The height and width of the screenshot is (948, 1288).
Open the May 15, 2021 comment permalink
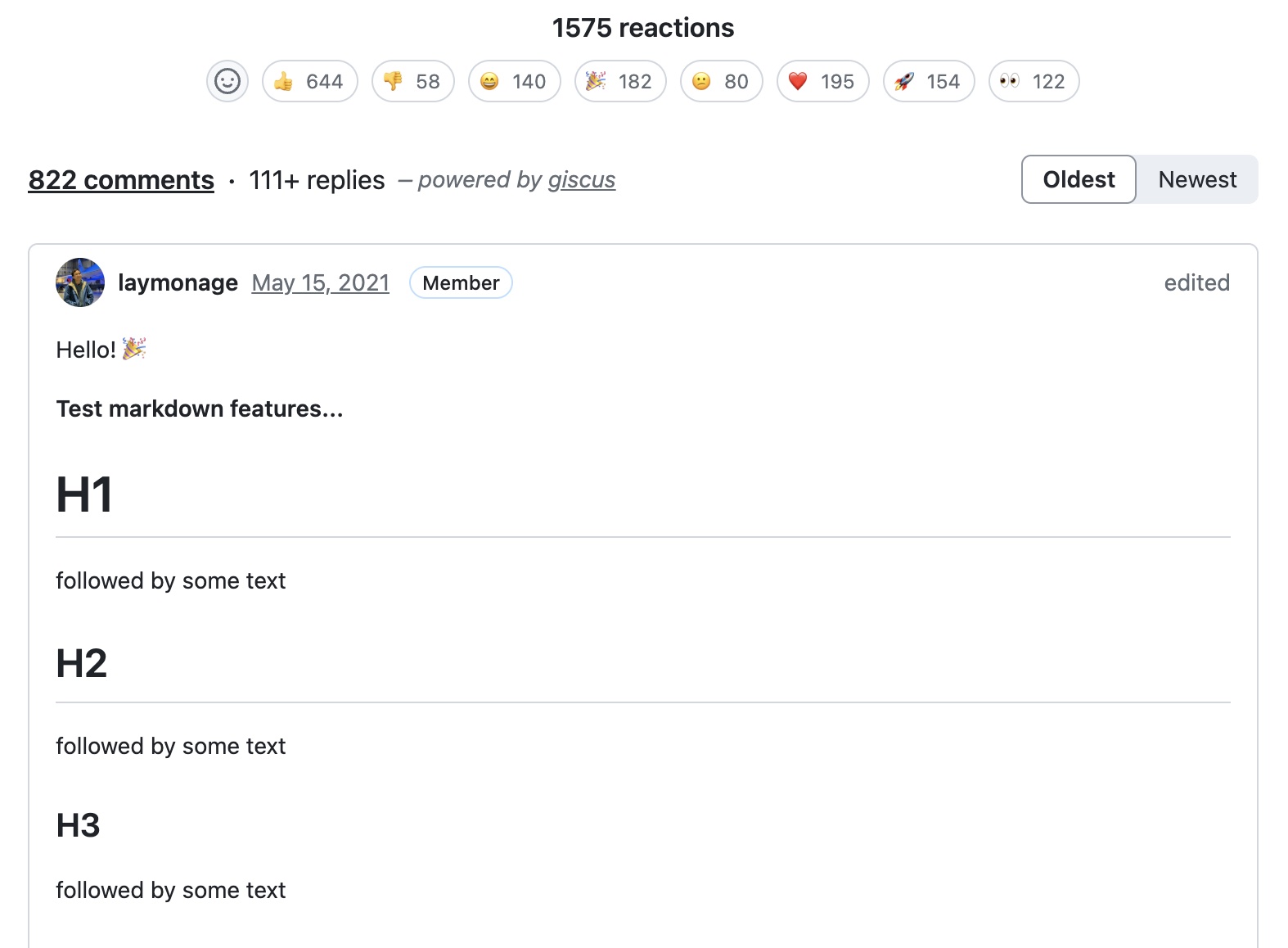point(320,282)
